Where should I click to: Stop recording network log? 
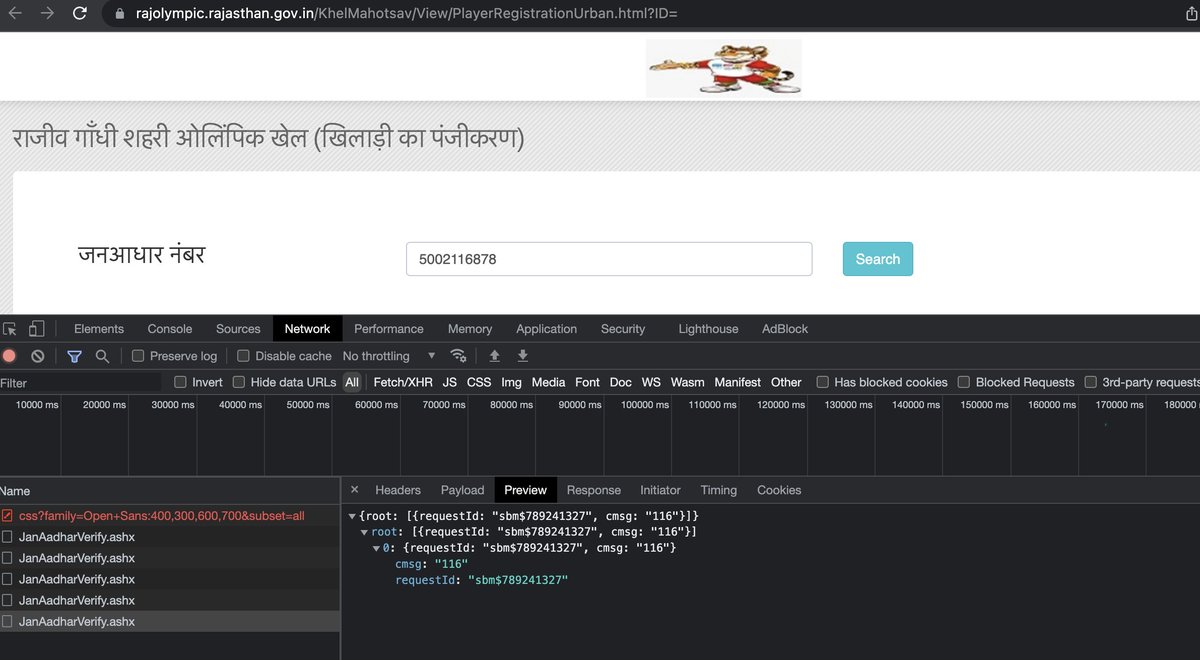(10, 356)
